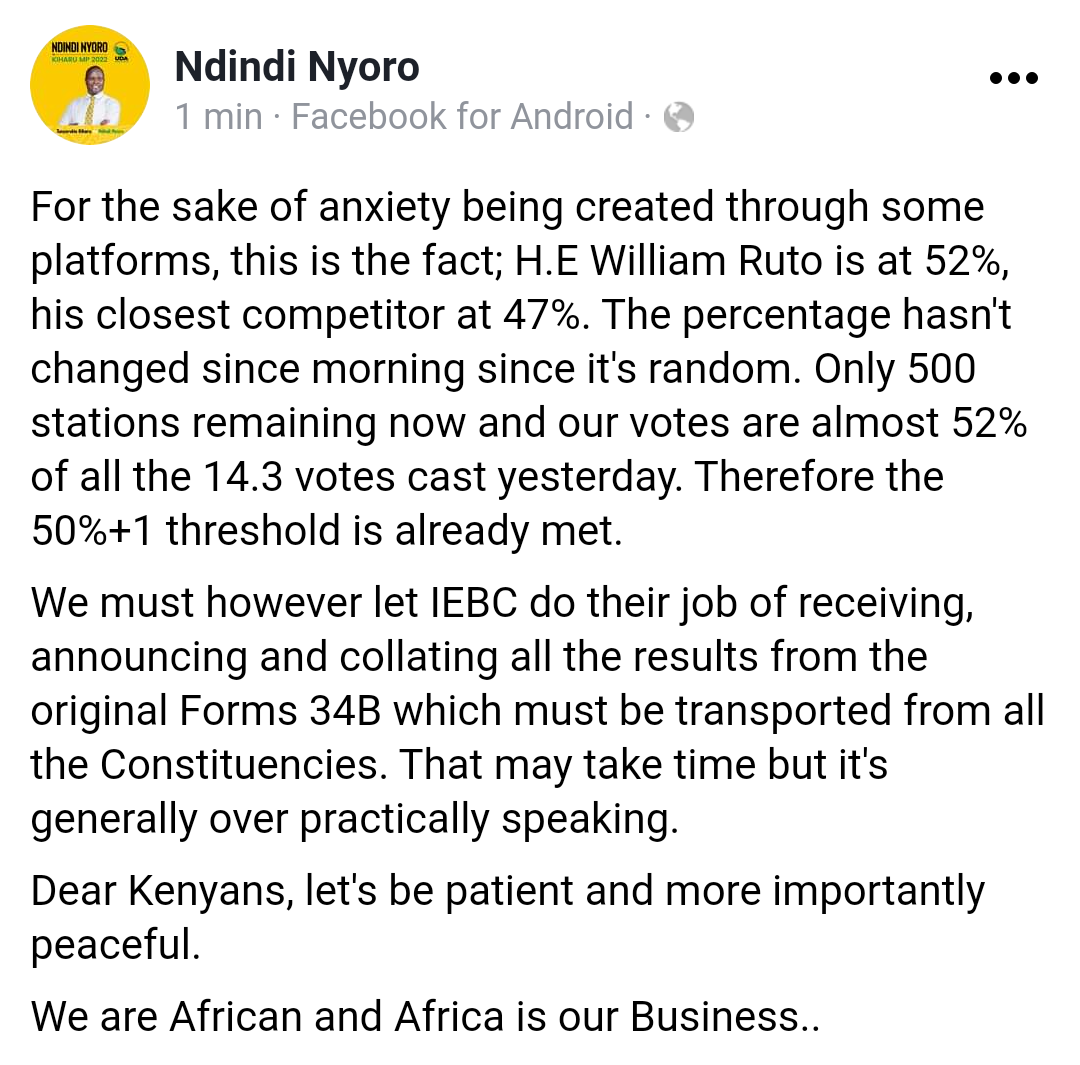Open Ndindi Nyoro profile name link
Screen dimensions: 1080x1065
pyautogui.click(x=297, y=67)
